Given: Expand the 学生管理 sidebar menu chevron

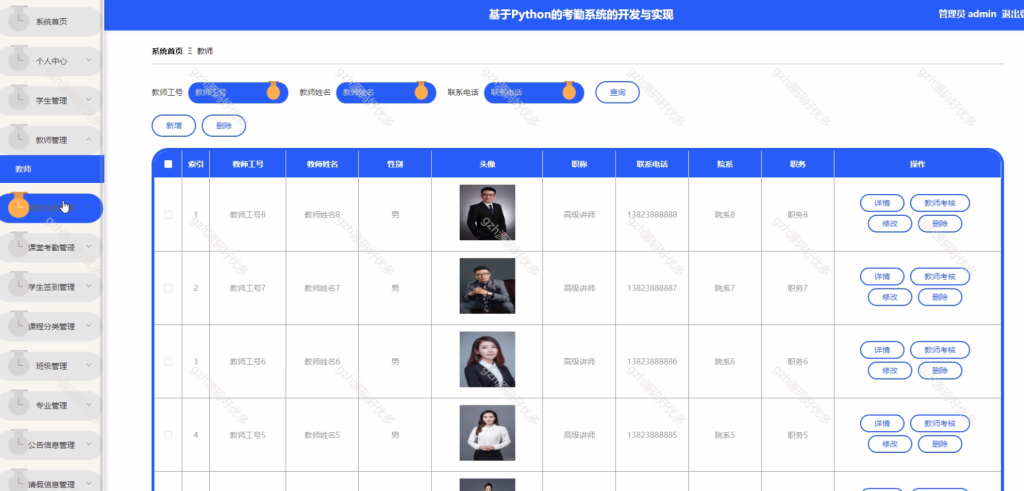Looking at the screenshot, I should 89,101.
